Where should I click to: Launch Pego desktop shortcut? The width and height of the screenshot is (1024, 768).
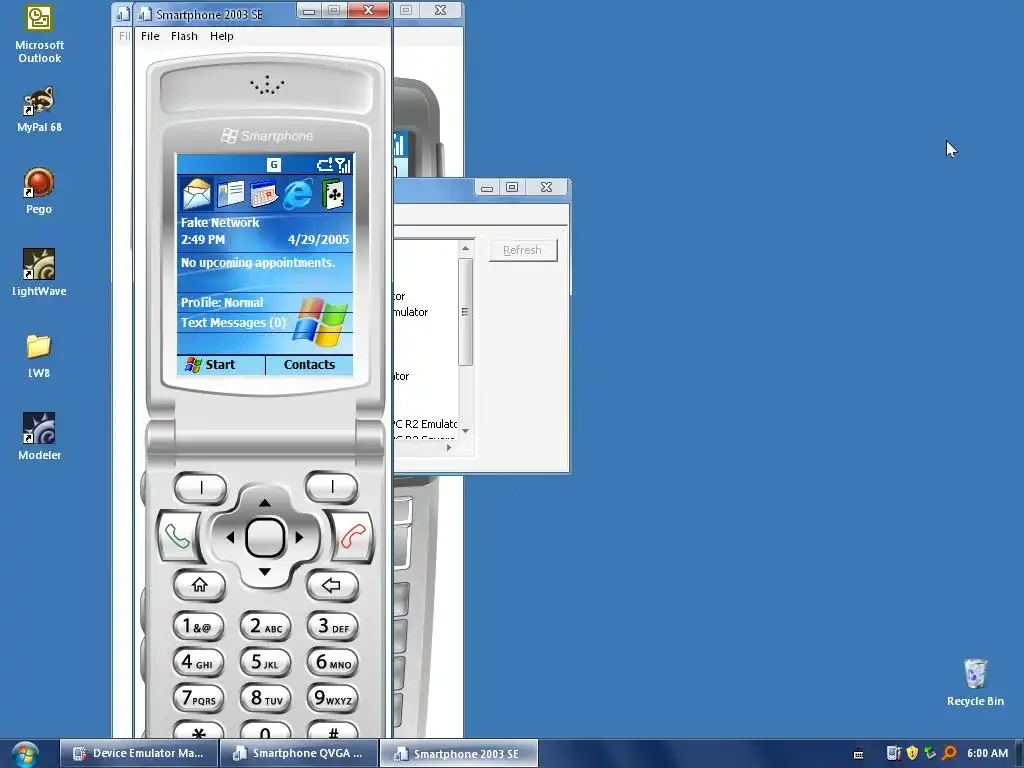39,191
